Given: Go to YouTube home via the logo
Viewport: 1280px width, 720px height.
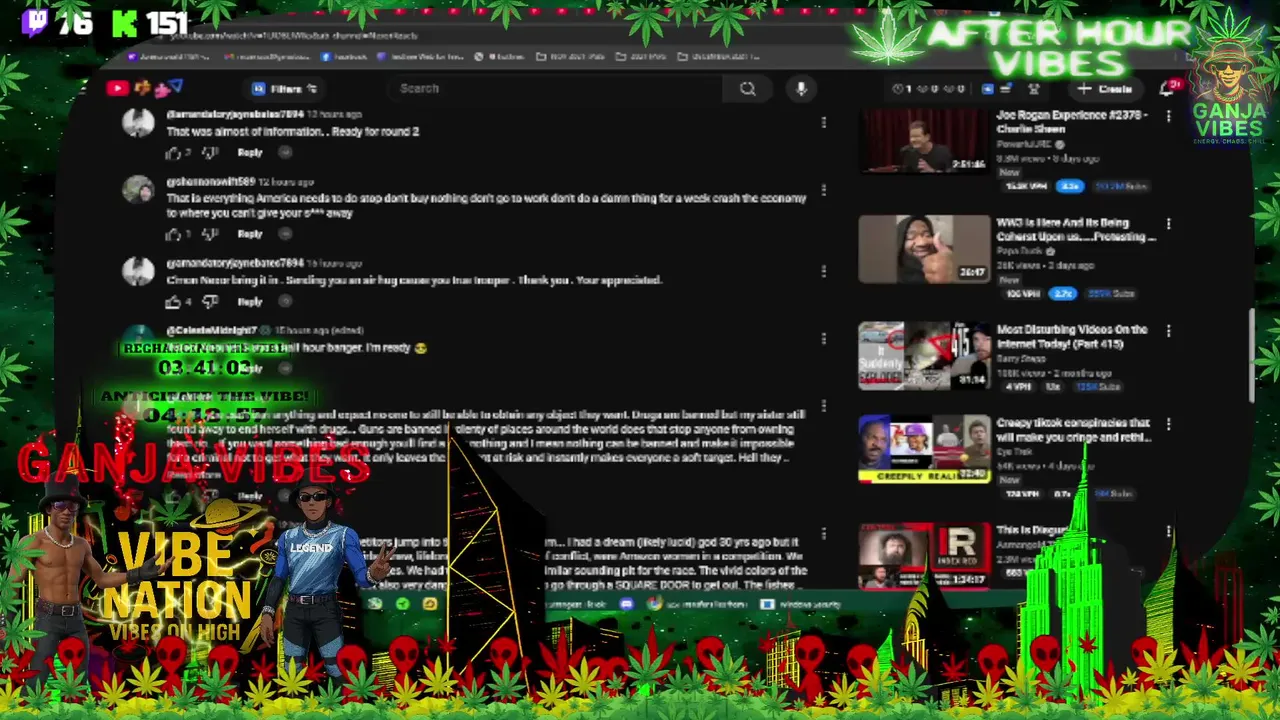Looking at the screenshot, I should (x=117, y=88).
